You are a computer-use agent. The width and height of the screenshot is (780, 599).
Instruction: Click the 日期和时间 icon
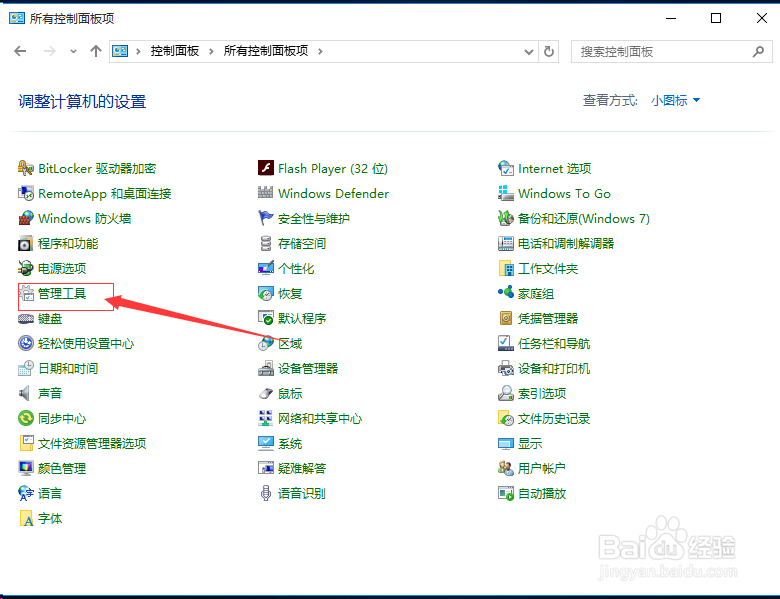click(x=25, y=368)
